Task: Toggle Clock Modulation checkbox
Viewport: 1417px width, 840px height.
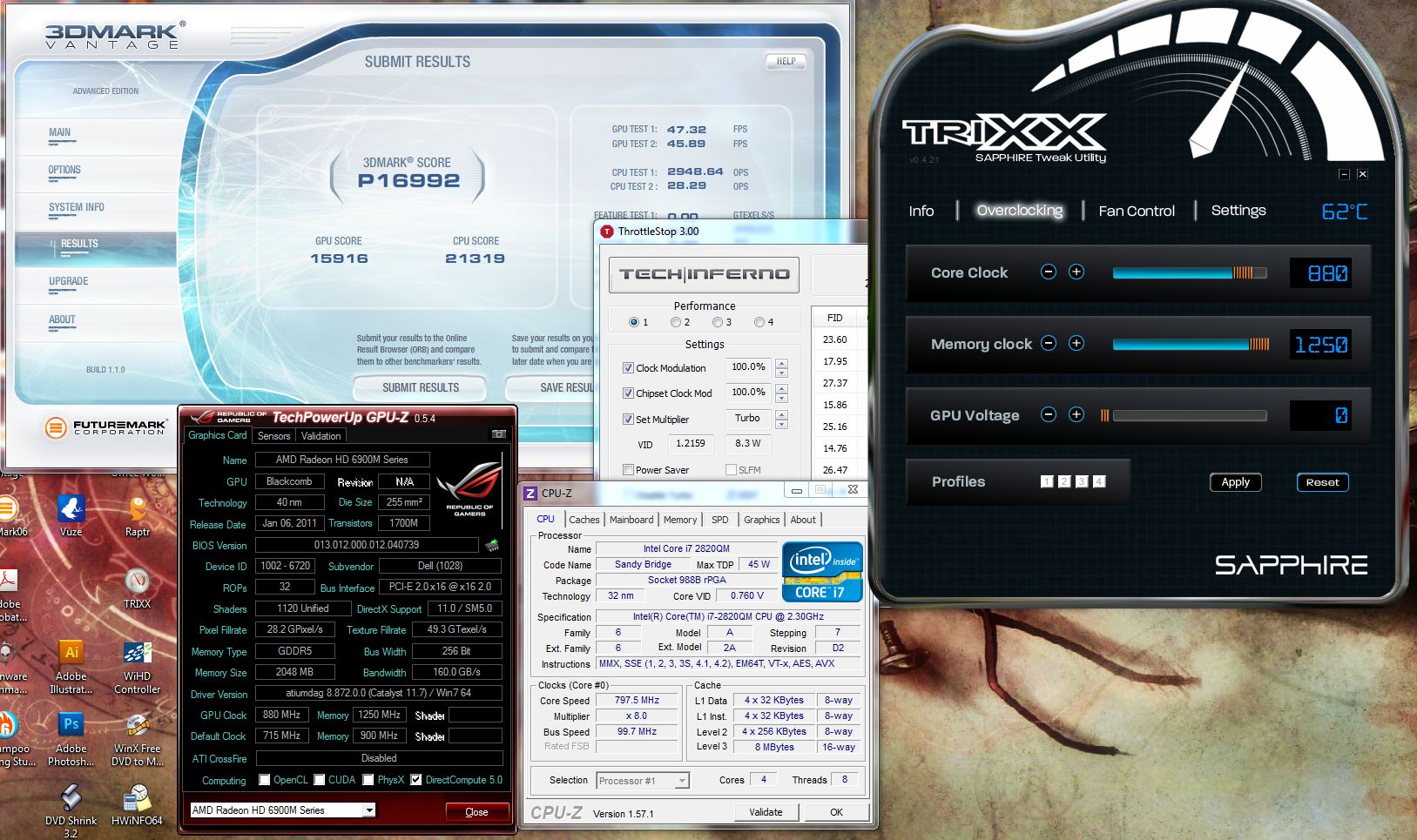Action: pyautogui.click(x=628, y=368)
